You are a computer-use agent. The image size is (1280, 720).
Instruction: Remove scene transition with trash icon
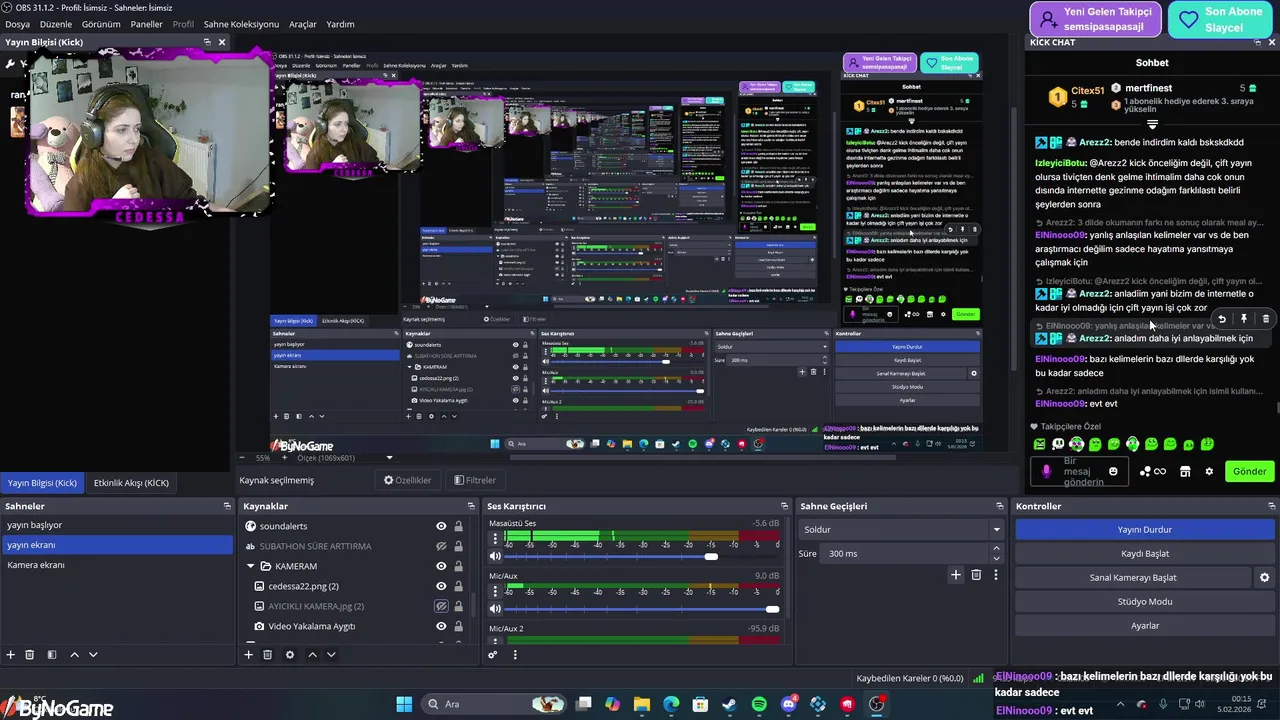976,575
